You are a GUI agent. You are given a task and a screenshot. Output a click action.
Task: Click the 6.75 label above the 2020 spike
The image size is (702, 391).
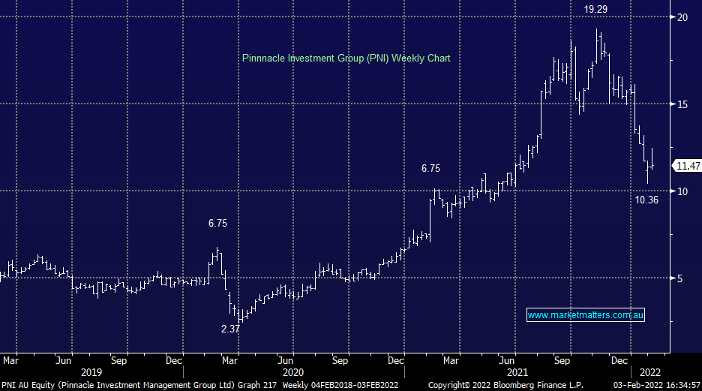point(218,223)
